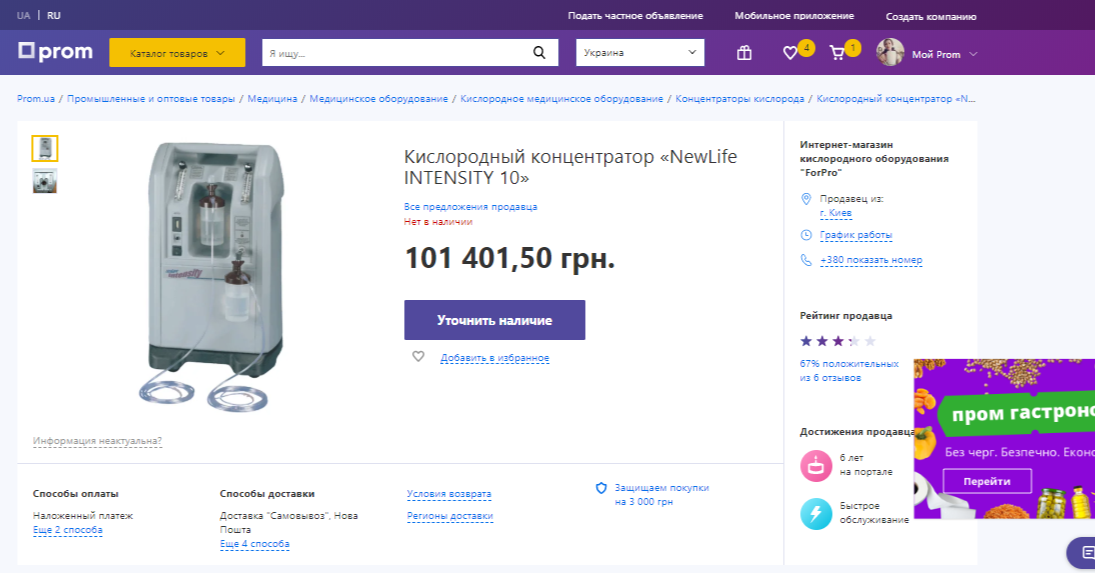The height and width of the screenshot is (573, 1095).
Task: Click Добавить в избранное link
Action: coord(494,357)
